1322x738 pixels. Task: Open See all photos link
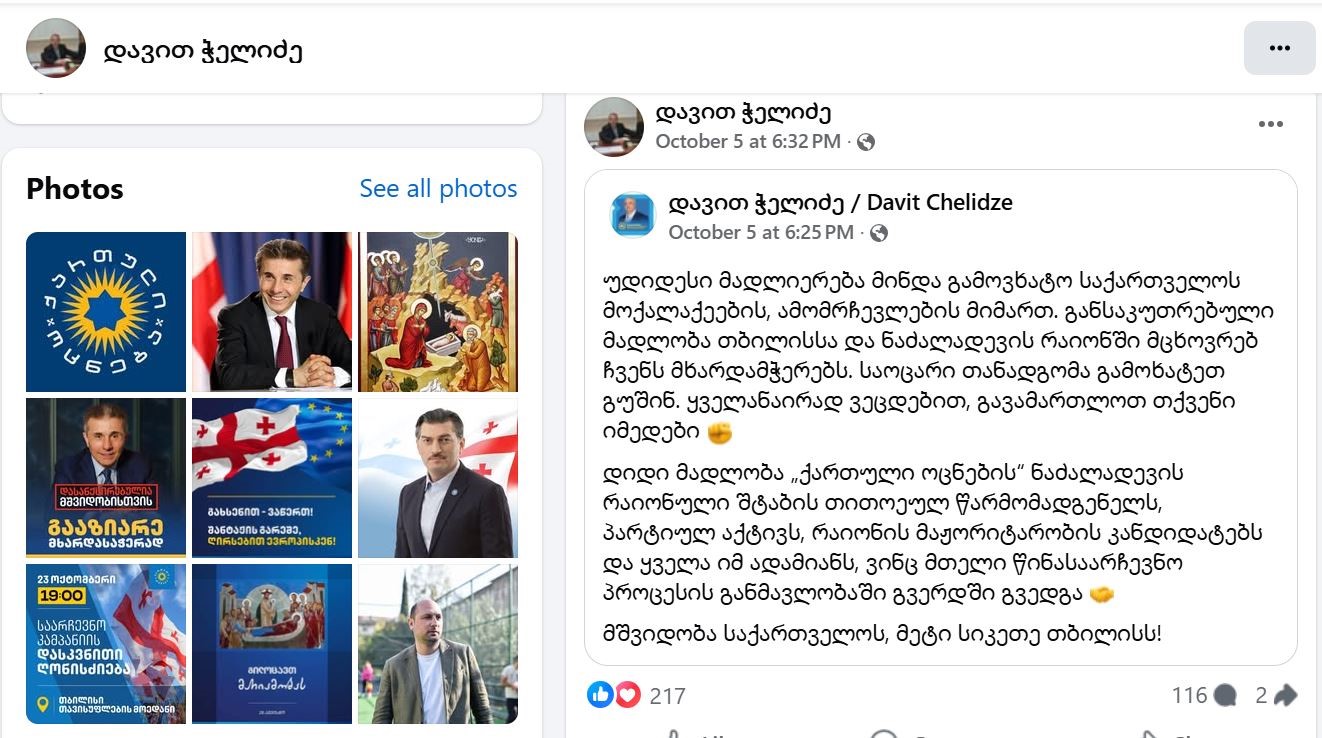[438, 188]
